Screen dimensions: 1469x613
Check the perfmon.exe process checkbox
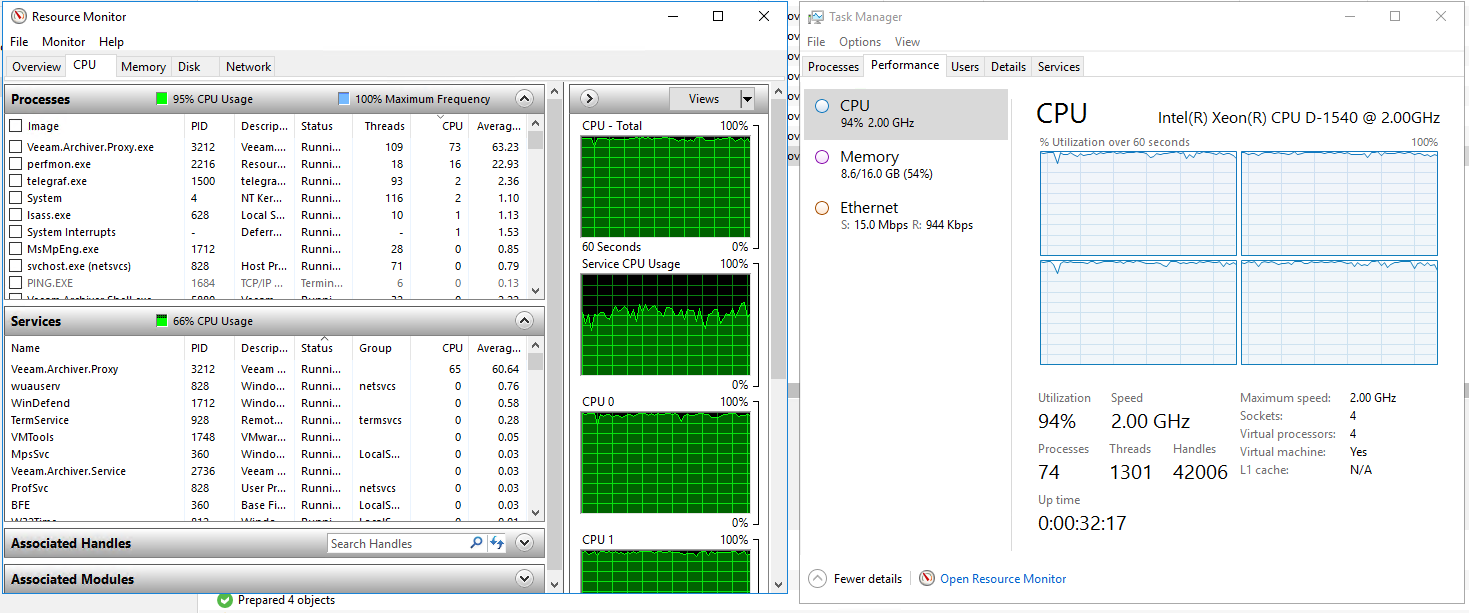click(x=16, y=164)
